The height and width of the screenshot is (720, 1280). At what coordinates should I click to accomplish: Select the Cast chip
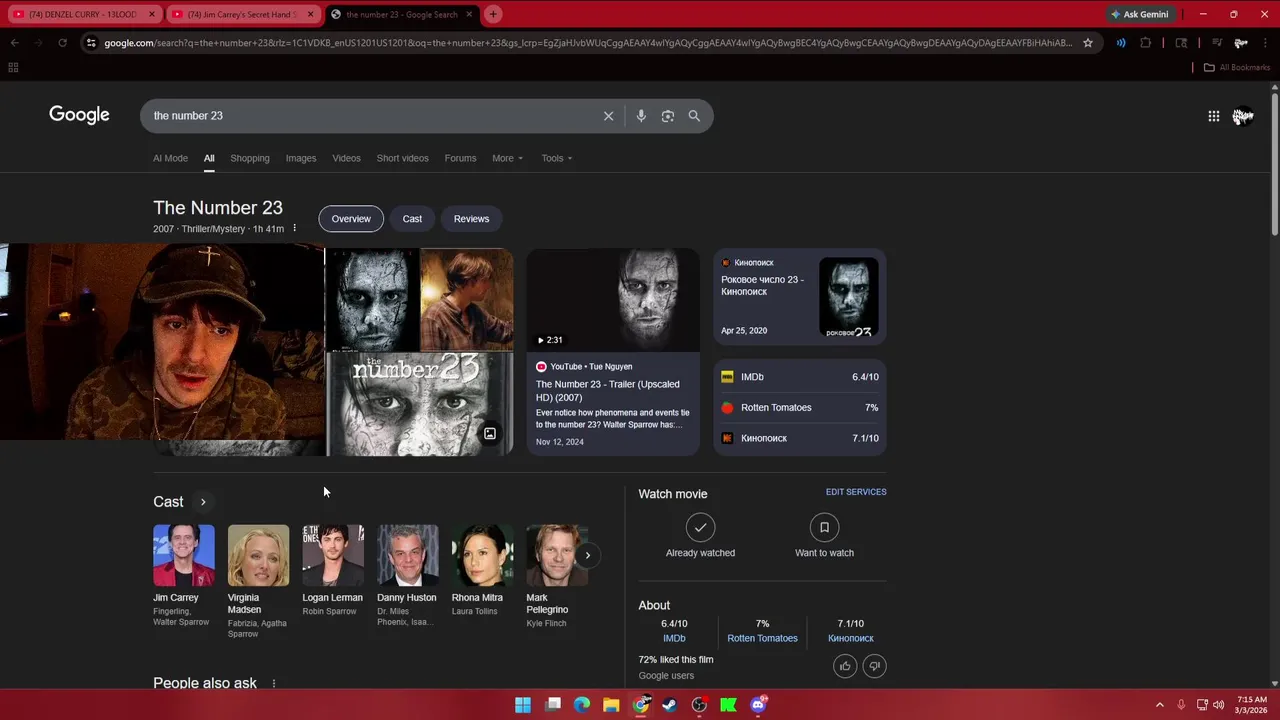(x=412, y=219)
